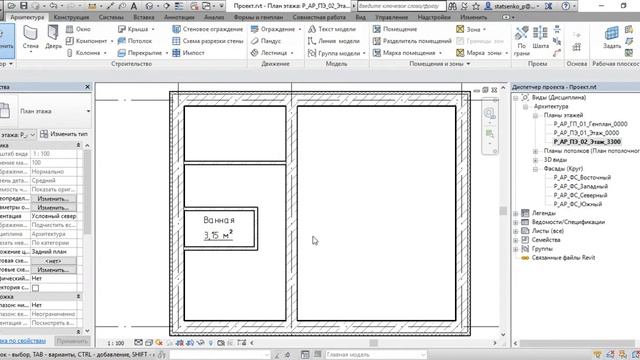Click the save icon in quick access toolbar

click(x=24, y=6)
